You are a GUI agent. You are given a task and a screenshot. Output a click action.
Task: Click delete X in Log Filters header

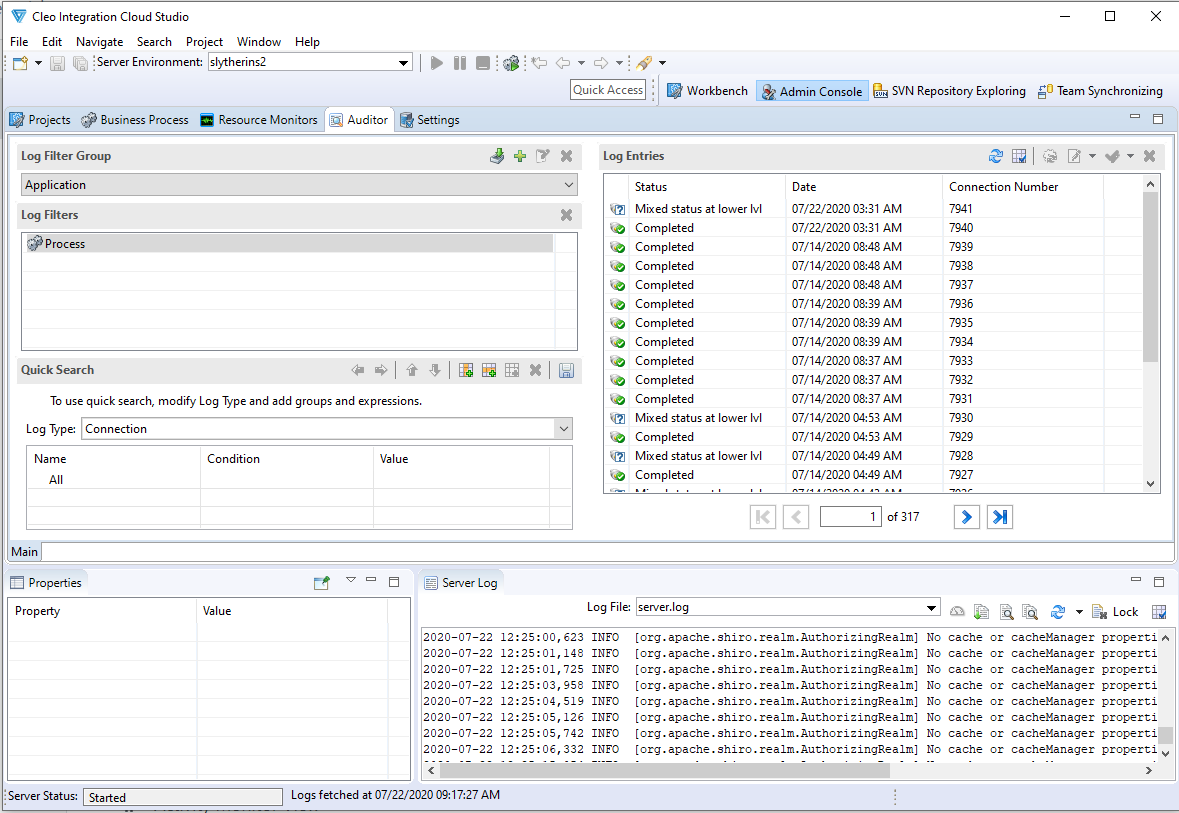tap(566, 215)
